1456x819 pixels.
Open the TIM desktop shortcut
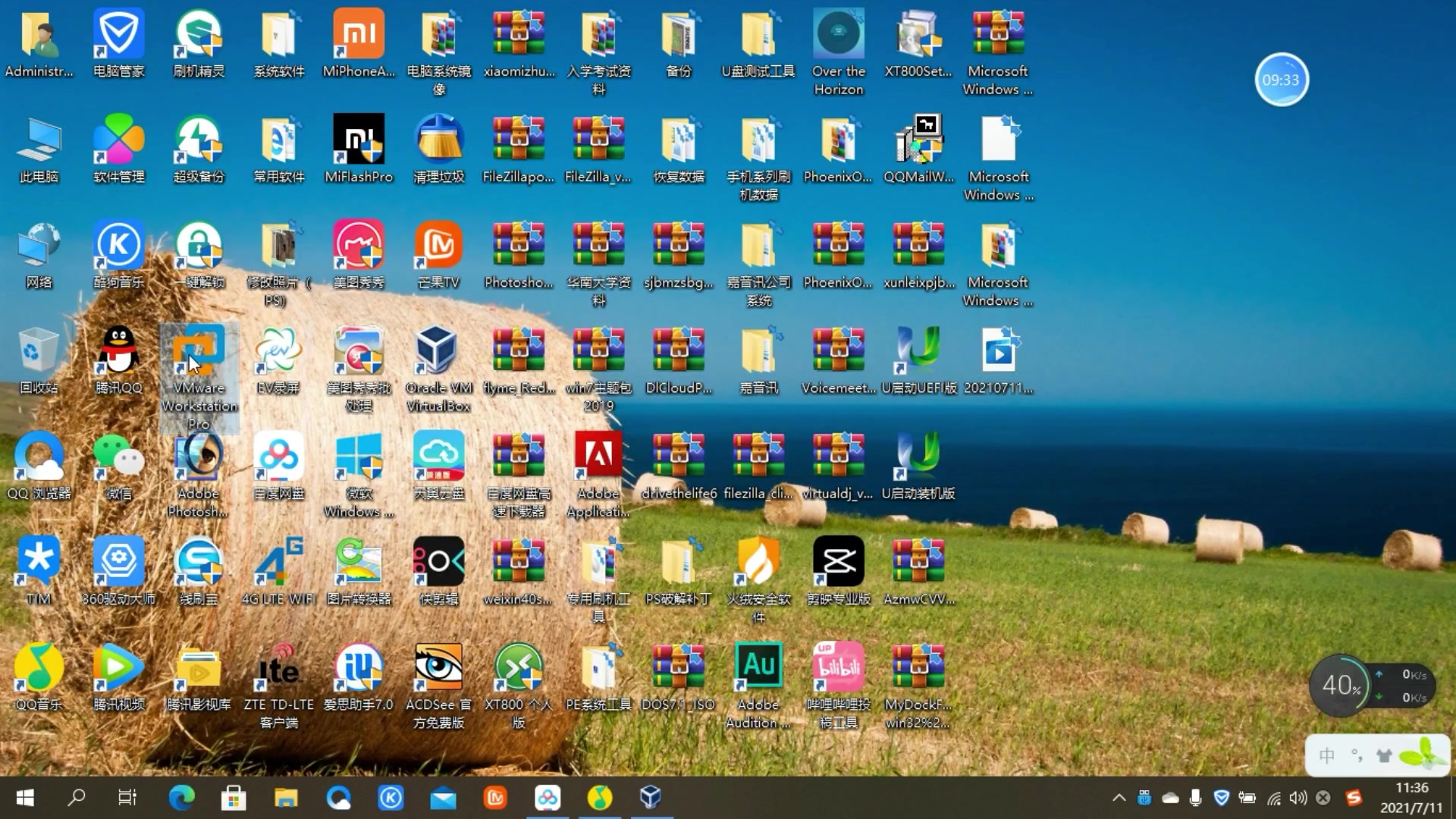[39, 571]
